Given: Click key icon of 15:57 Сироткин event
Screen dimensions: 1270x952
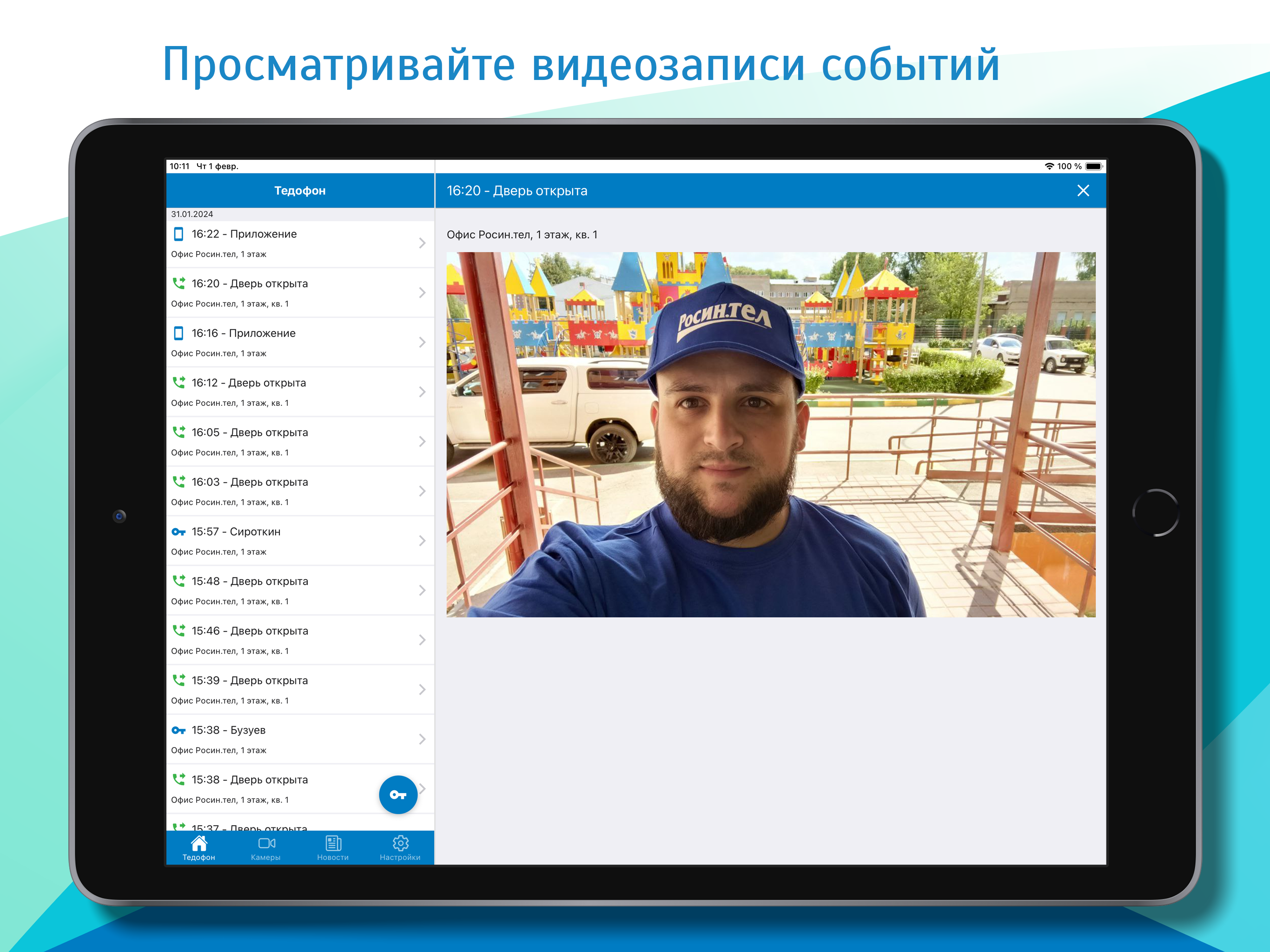Looking at the screenshot, I should [179, 532].
